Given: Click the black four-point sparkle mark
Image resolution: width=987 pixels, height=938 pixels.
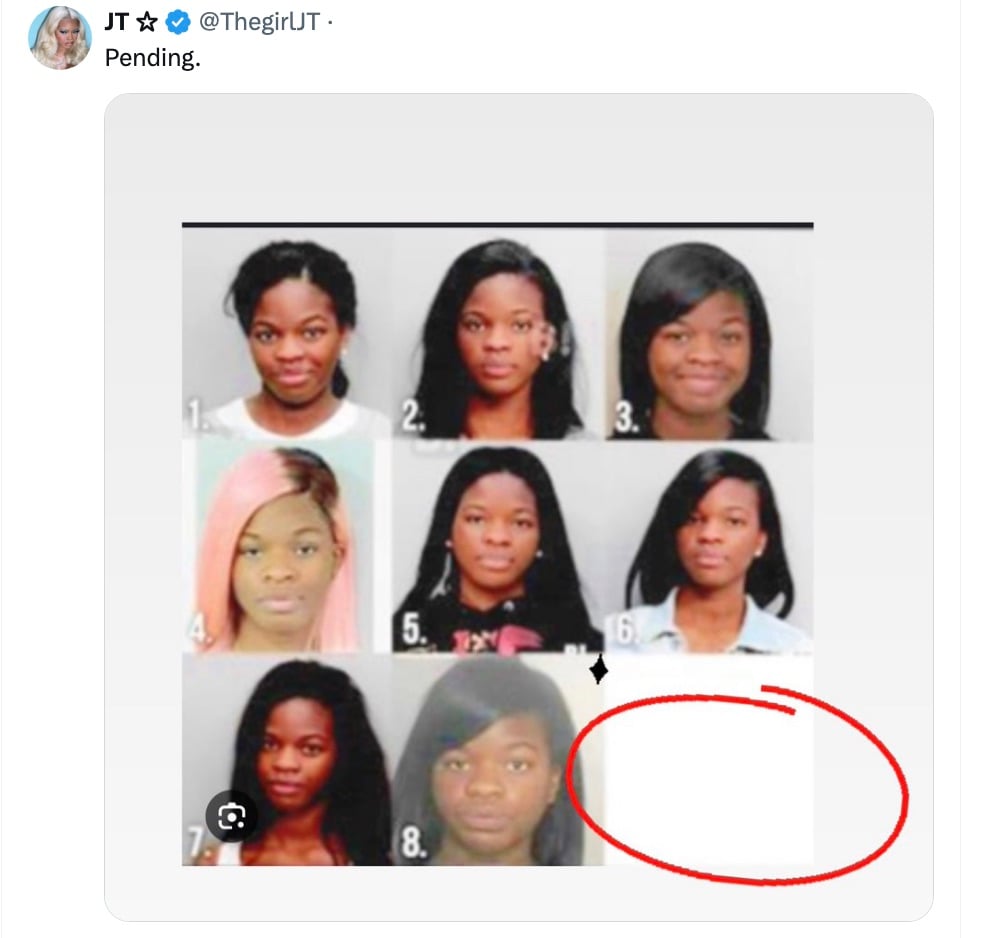Looking at the screenshot, I should [x=599, y=669].
